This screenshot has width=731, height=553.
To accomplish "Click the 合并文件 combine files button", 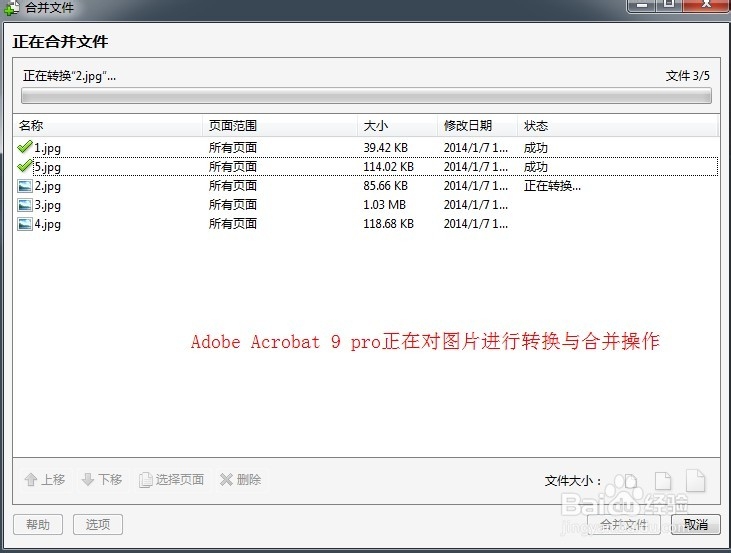I will 624,525.
